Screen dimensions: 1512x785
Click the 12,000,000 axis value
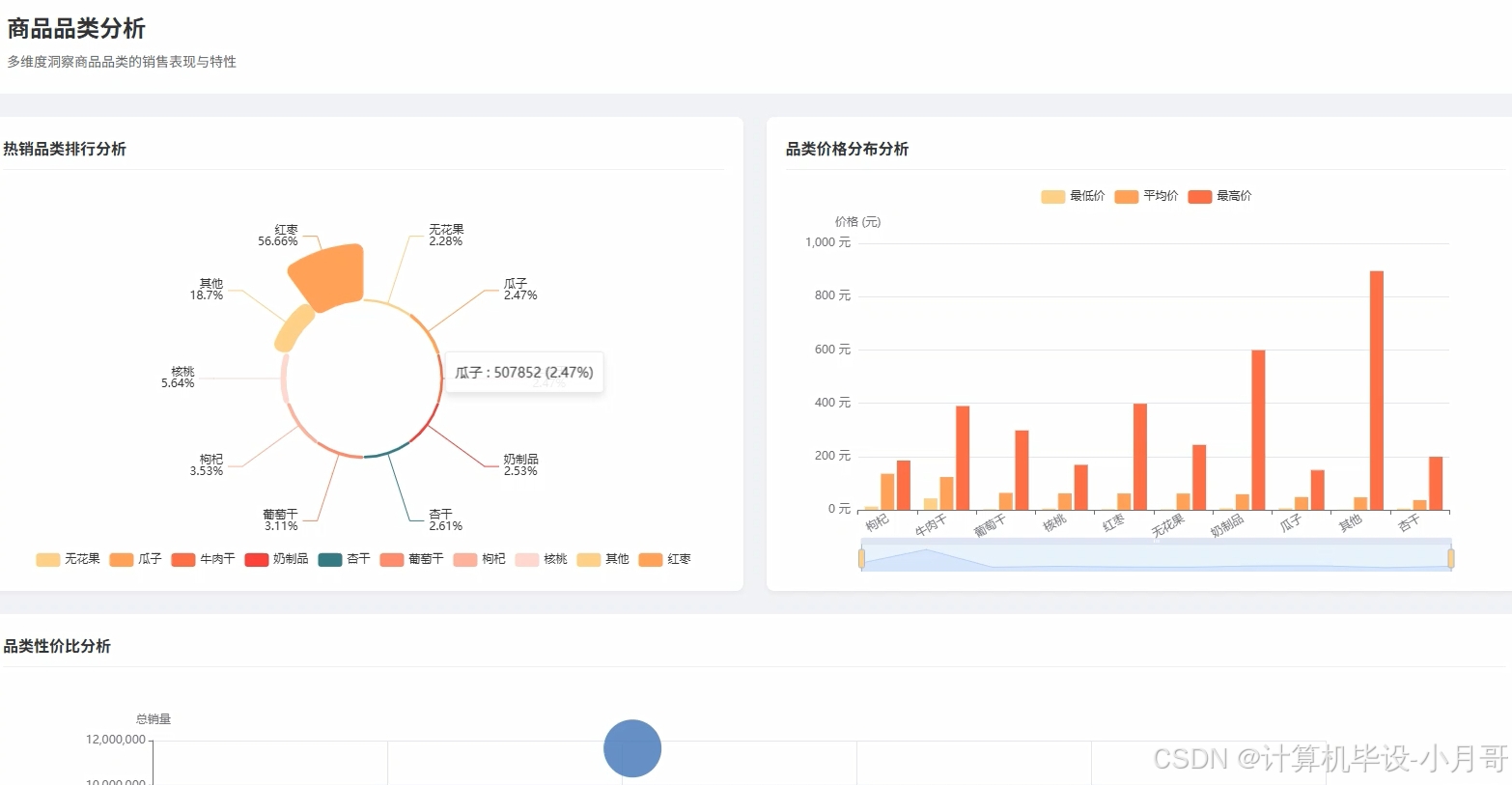[x=116, y=740]
